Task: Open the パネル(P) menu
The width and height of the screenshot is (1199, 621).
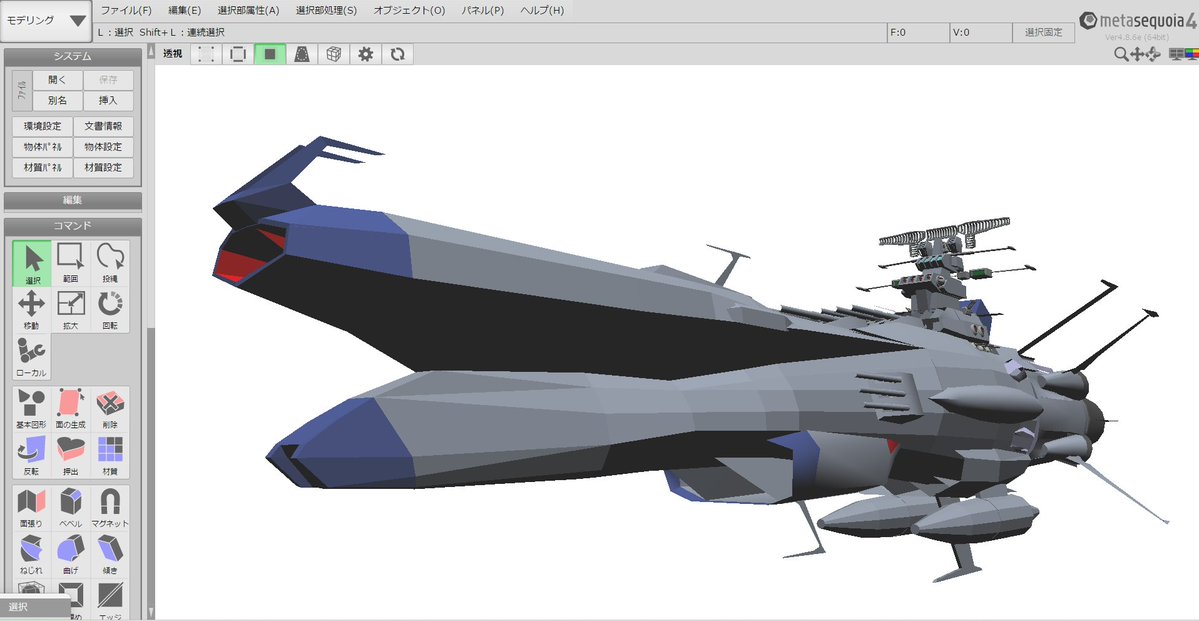Action: (x=483, y=11)
